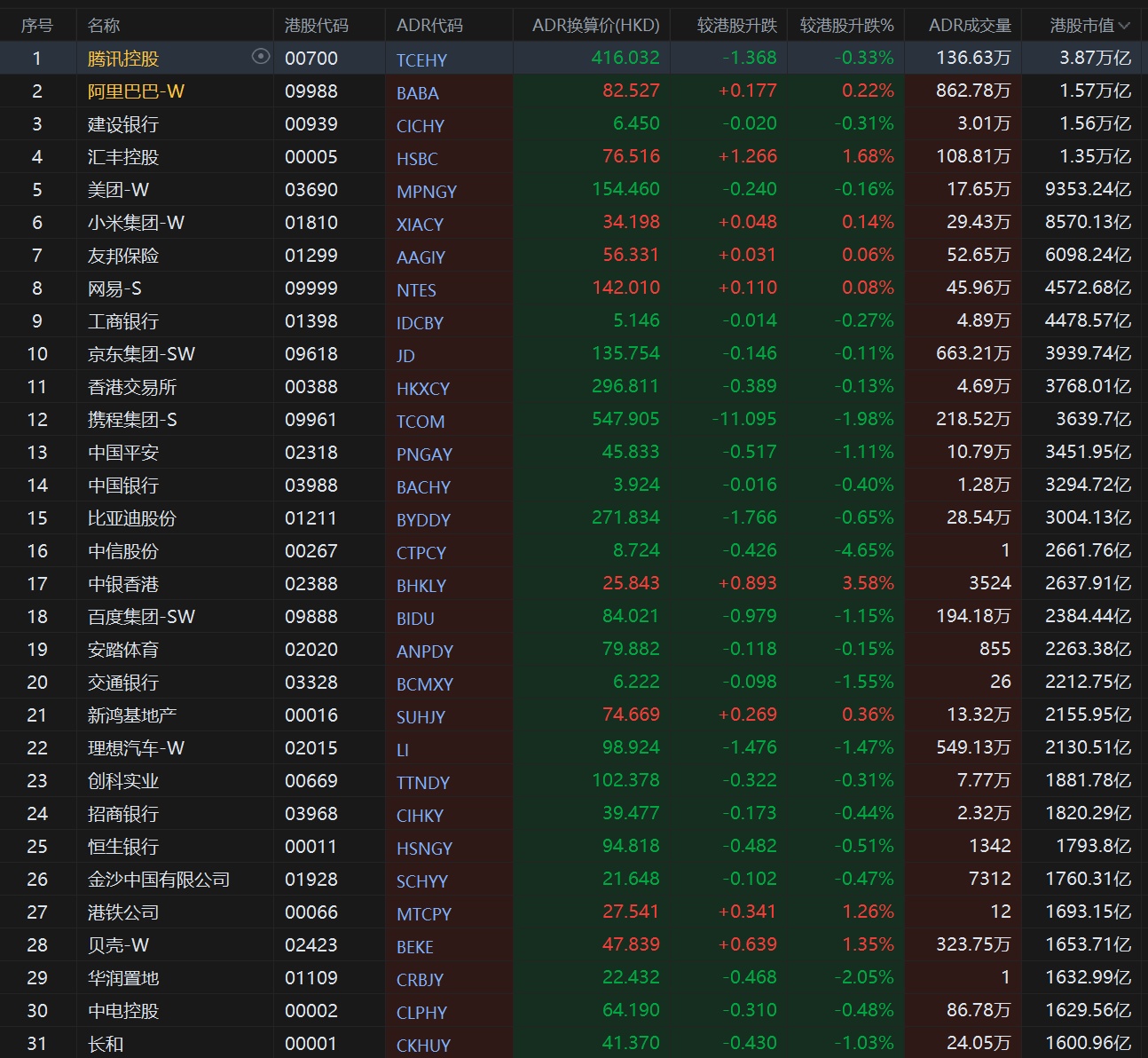Sort by the ADR成交量 column header
Viewport: 1148px width, 1058px height.
click(x=970, y=26)
